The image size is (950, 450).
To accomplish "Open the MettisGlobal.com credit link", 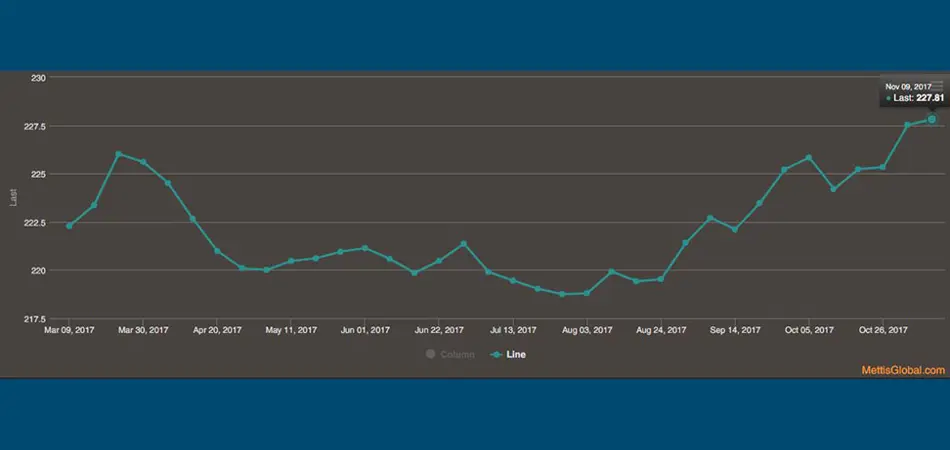I will pyautogui.click(x=903, y=371).
